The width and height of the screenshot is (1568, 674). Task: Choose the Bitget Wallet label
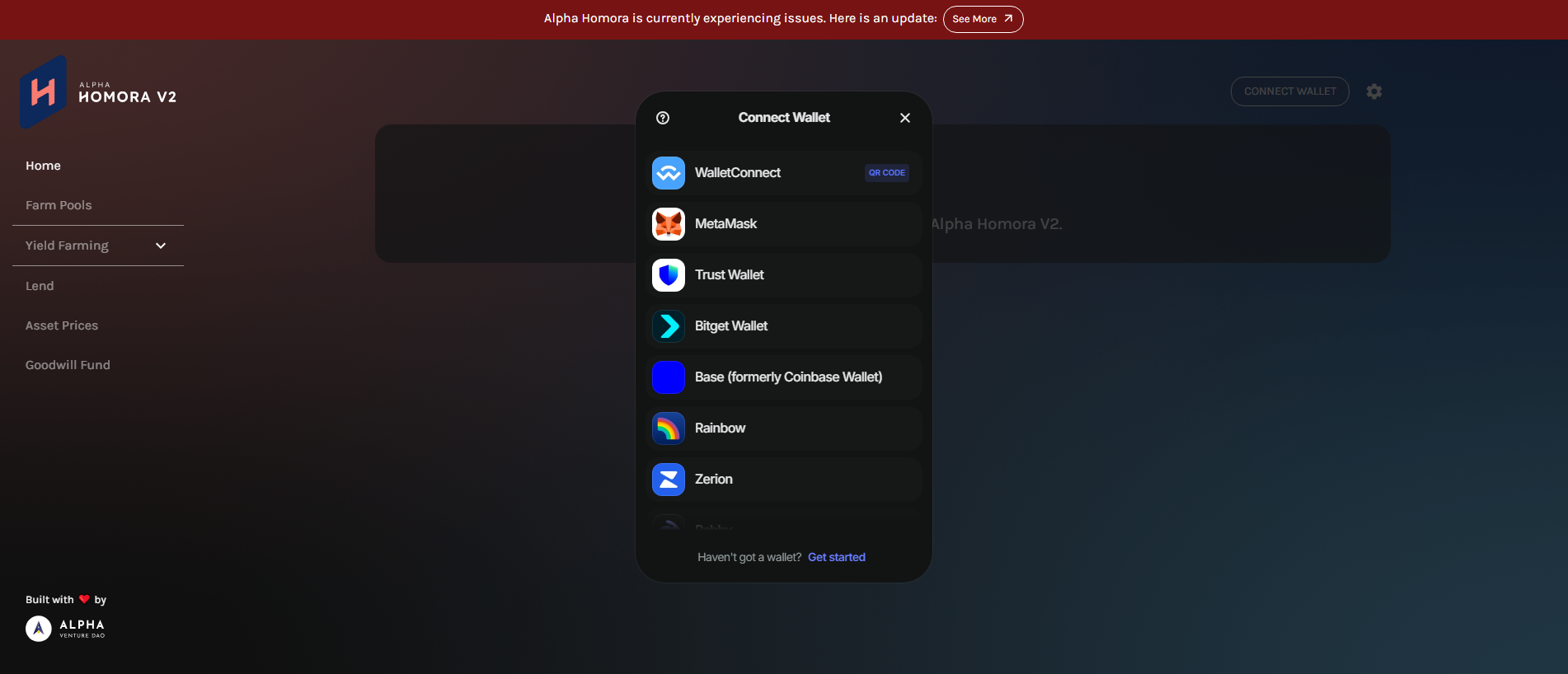[x=731, y=326]
